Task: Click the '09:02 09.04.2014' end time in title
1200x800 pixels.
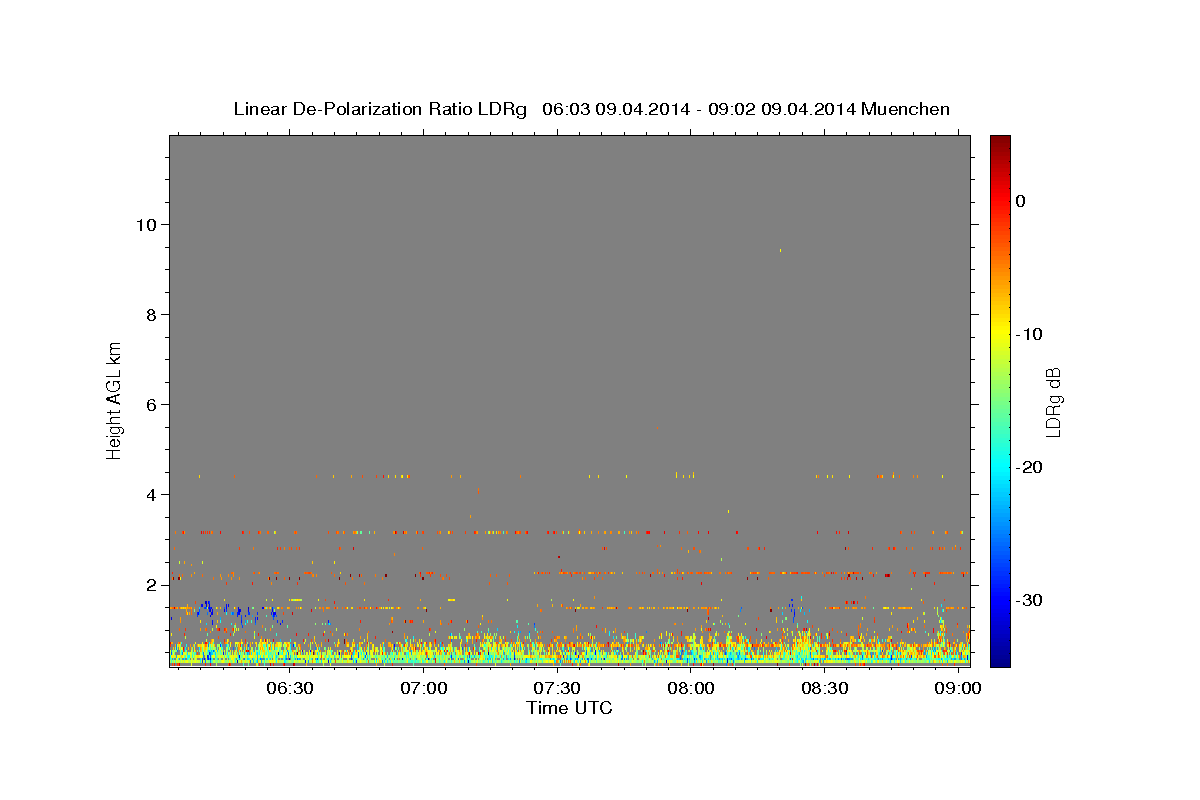Action: 781,109
